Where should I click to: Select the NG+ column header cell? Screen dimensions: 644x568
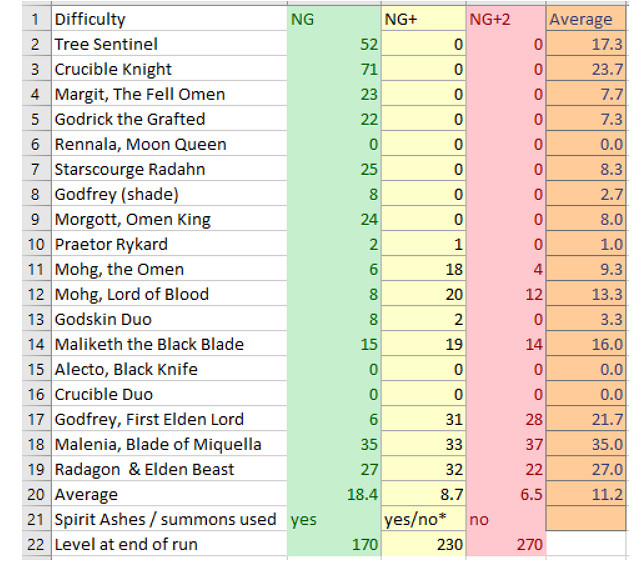(x=423, y=19)
